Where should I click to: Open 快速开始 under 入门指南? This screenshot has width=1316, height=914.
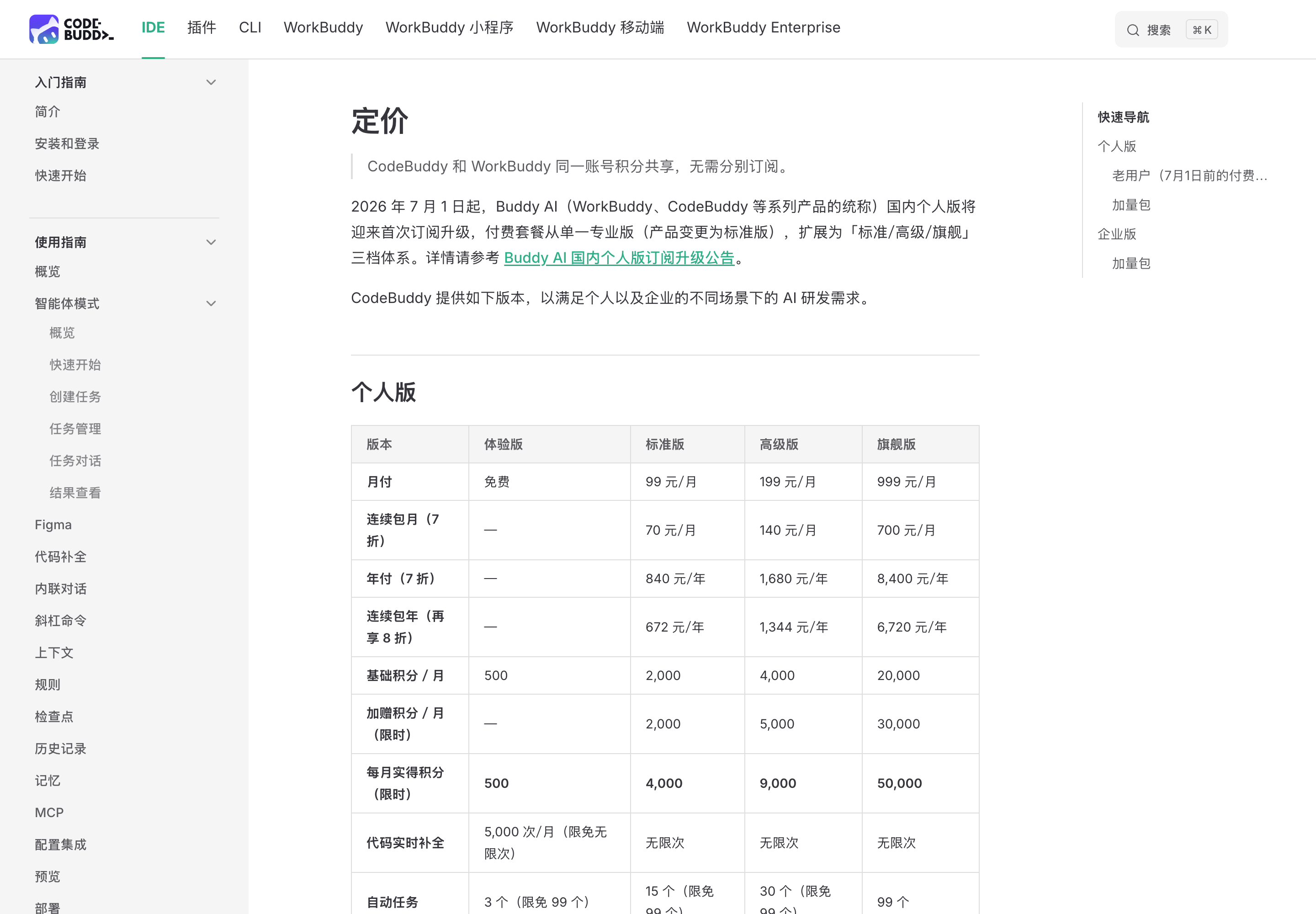click(x=61, y=176)
